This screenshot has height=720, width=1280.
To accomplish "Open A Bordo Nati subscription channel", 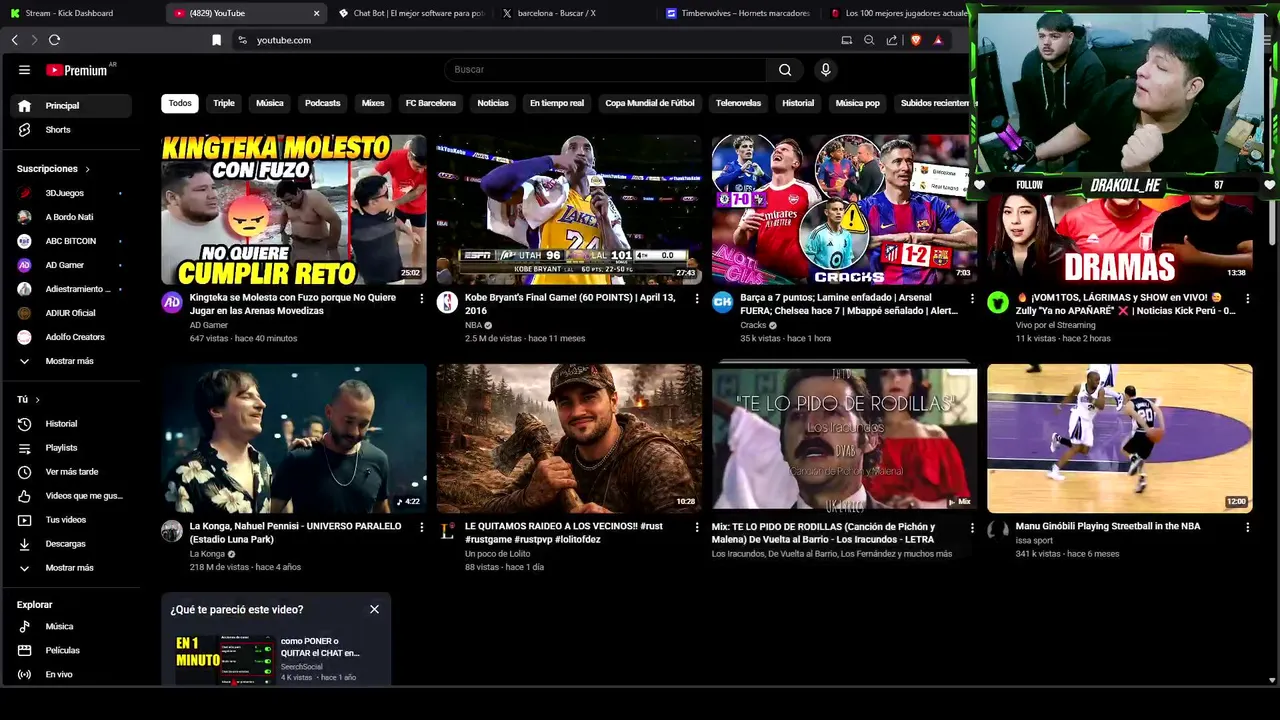I will coord(70,217).
